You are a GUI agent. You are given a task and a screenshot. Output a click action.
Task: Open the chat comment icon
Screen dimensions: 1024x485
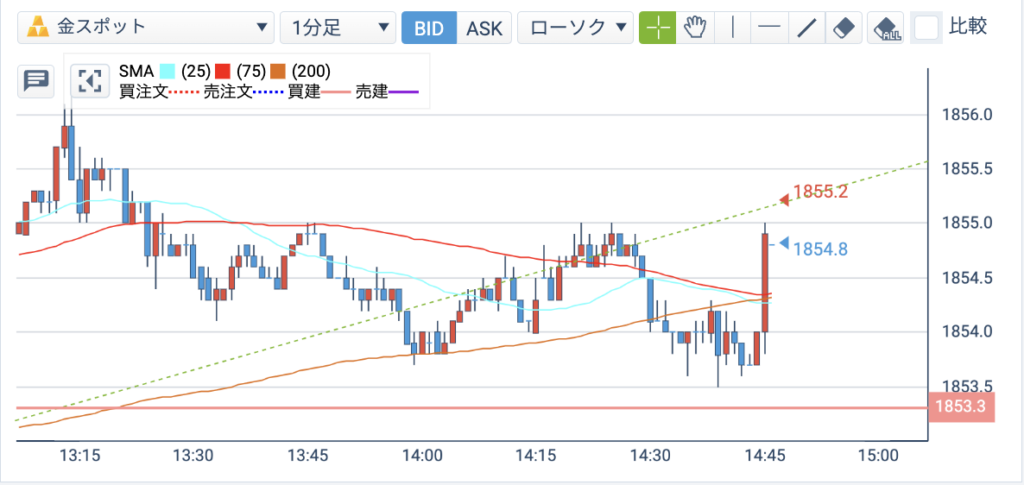(36, 81)
